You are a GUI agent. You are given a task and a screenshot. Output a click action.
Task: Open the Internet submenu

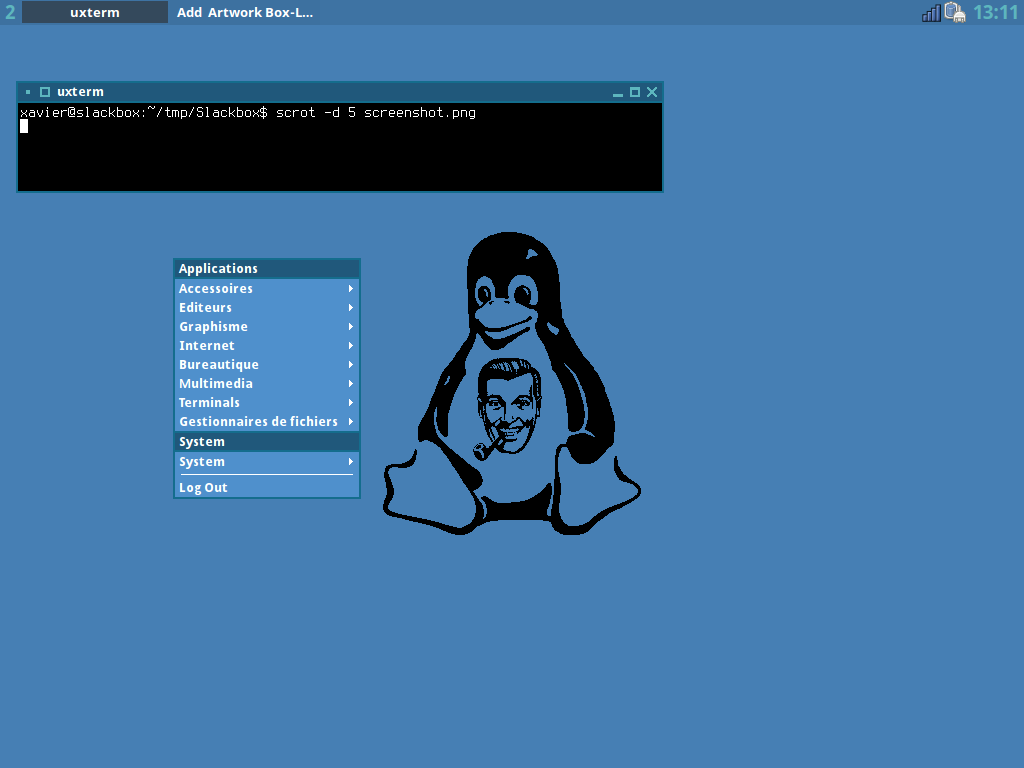[x=266, y=345]
